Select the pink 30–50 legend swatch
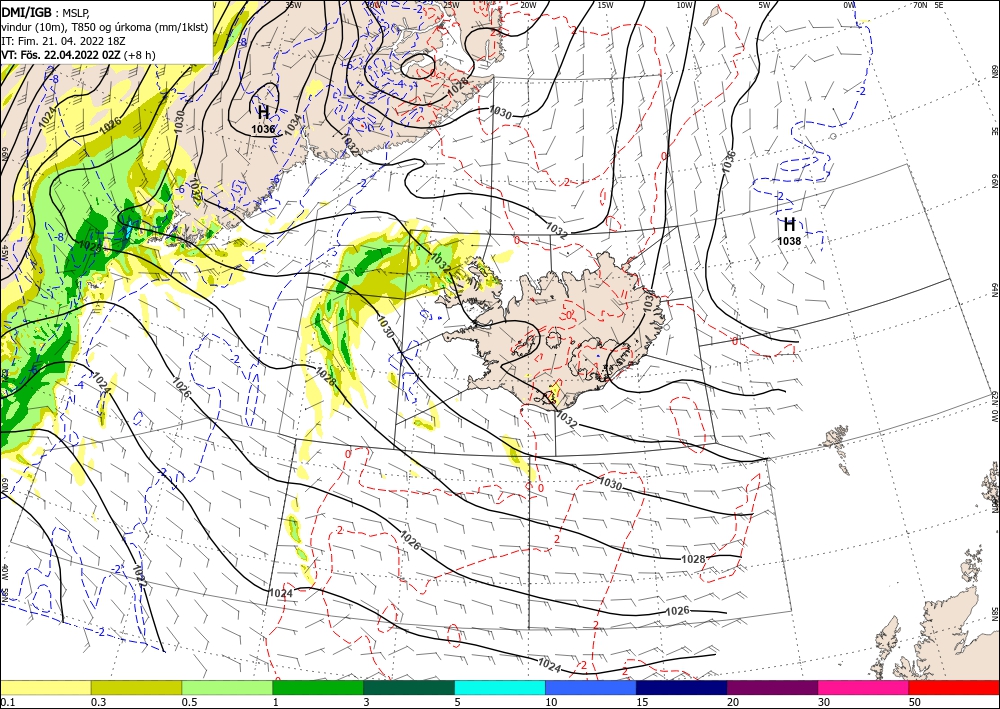The width and height of the screenshot is (1000, 709). (864, 687)
